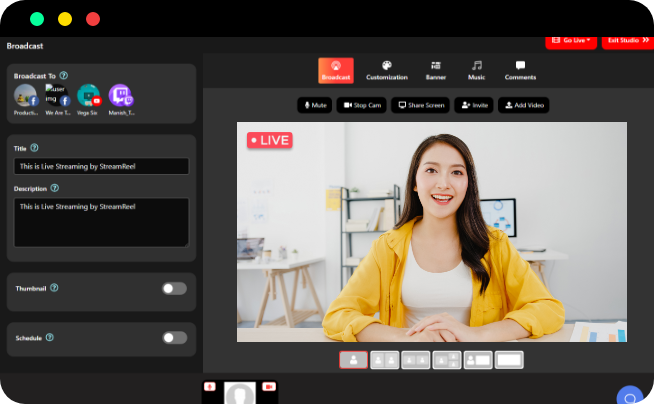
Task: Click the Title text field
Action: point(101,166)
